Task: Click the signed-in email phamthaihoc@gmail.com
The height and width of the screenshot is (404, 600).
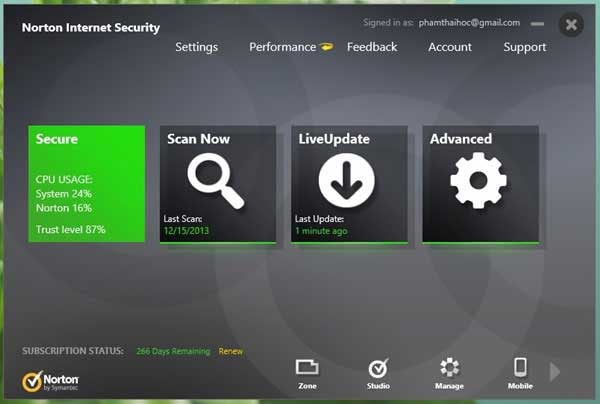Action: pos(469,23)
